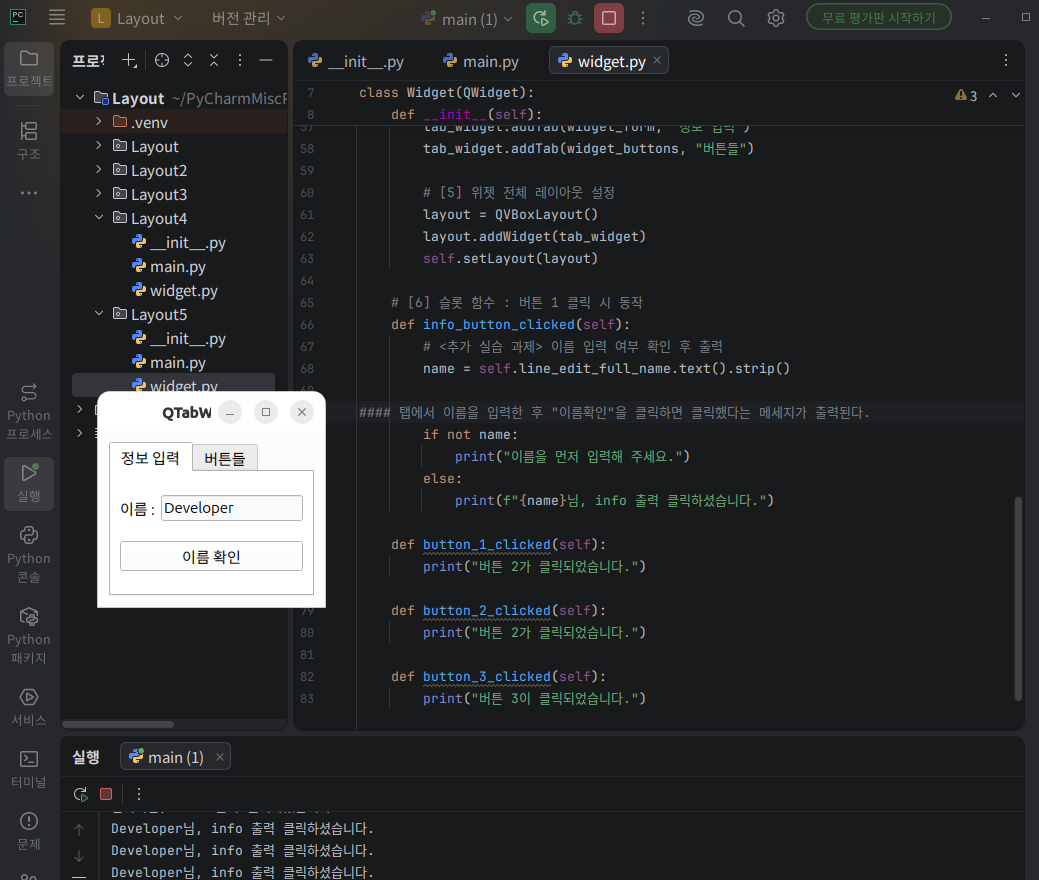Rerun main (1) using the green rerun icon
The height and width of the screenshot is (880, 1039).
(541, 18)
